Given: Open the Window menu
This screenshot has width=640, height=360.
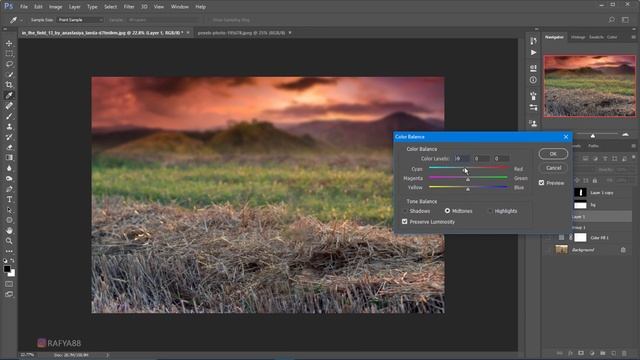Looking at the screenshot, I should tap(180, 7).
